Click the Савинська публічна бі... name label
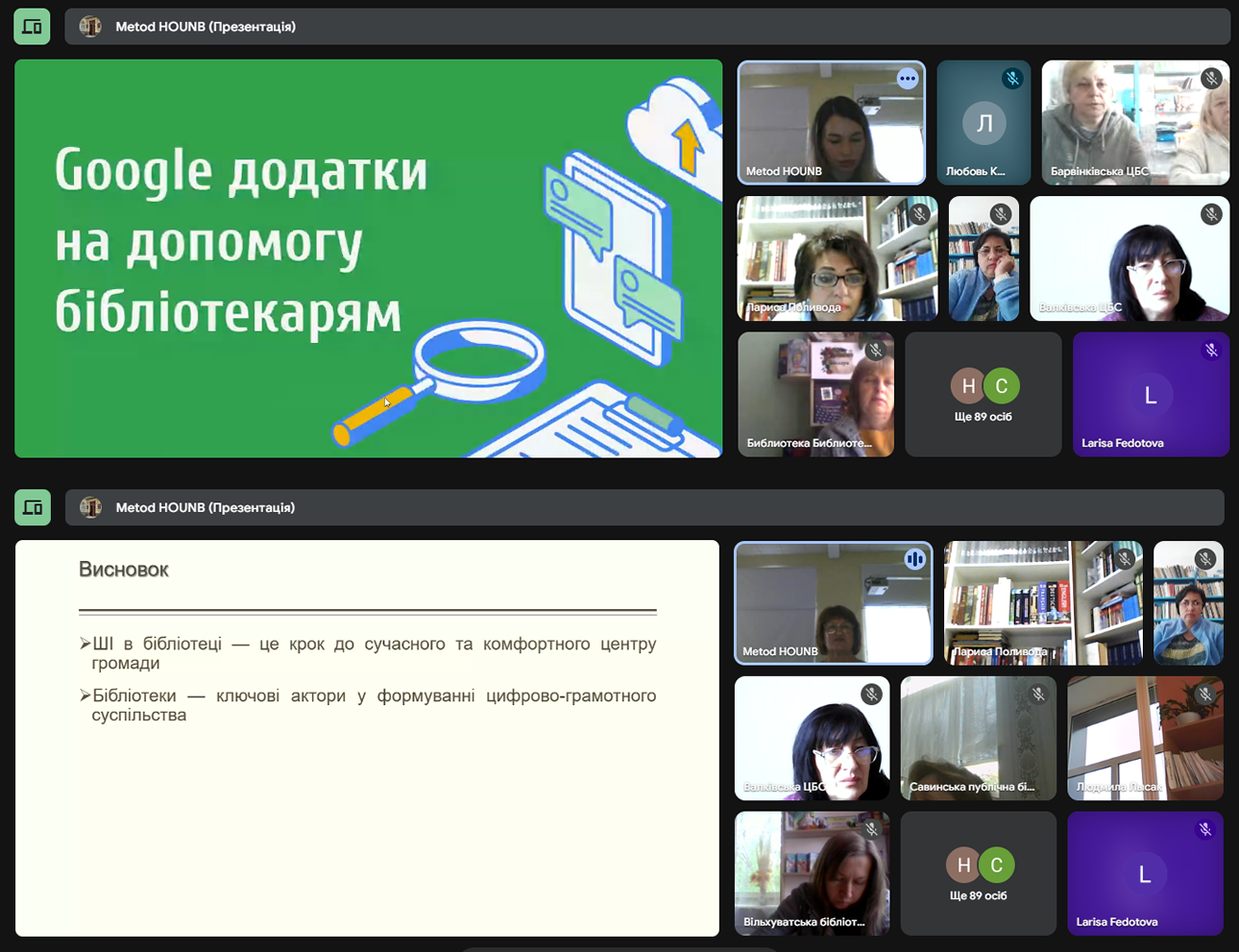1239x952 pixels. [x=972, y=787]
